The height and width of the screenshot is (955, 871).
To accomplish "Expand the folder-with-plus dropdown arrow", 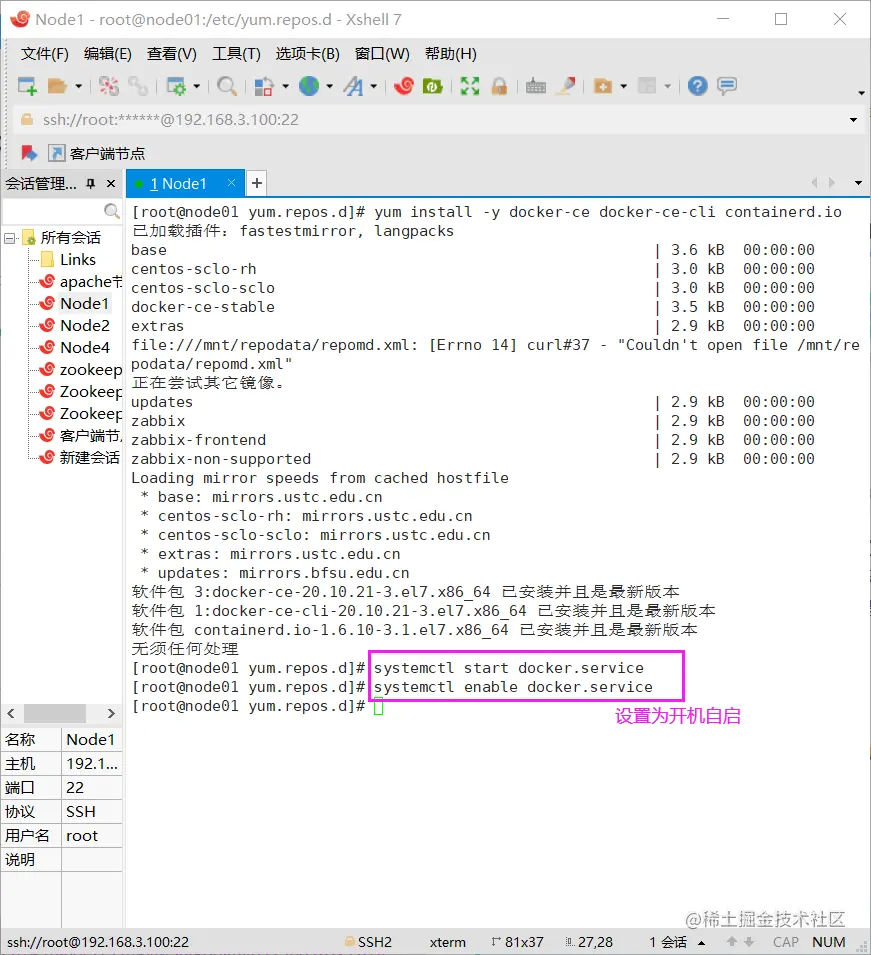I will (623, 86).
